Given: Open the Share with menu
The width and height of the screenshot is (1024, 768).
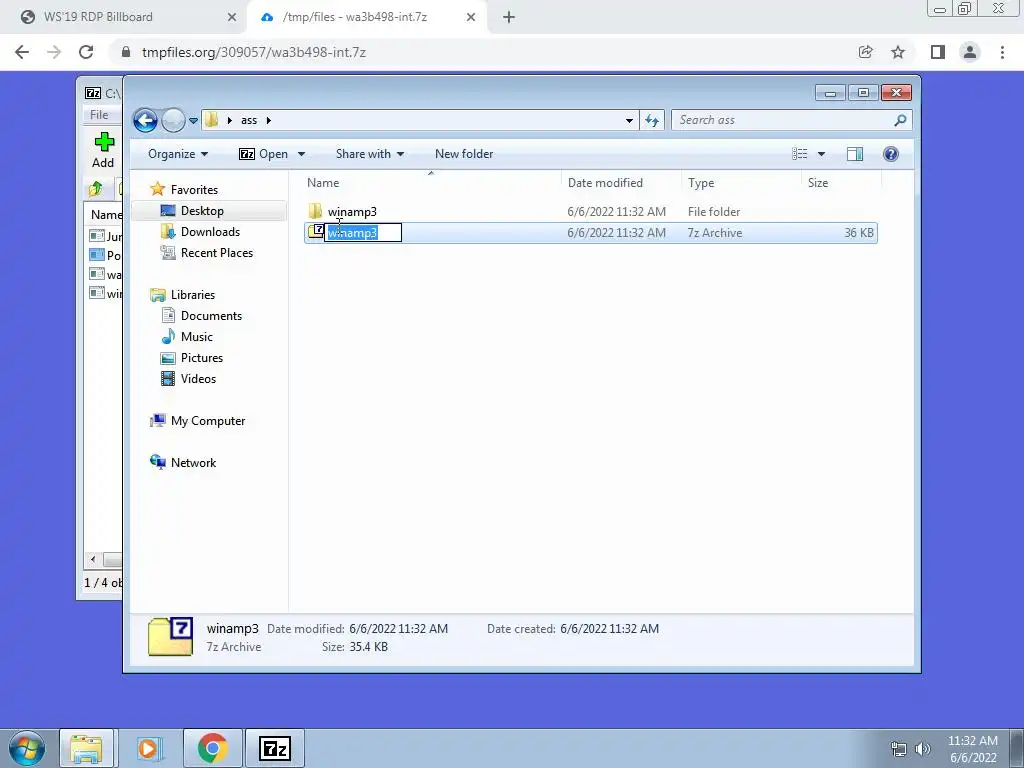Looking at the screenshot, I should [370, 154].
